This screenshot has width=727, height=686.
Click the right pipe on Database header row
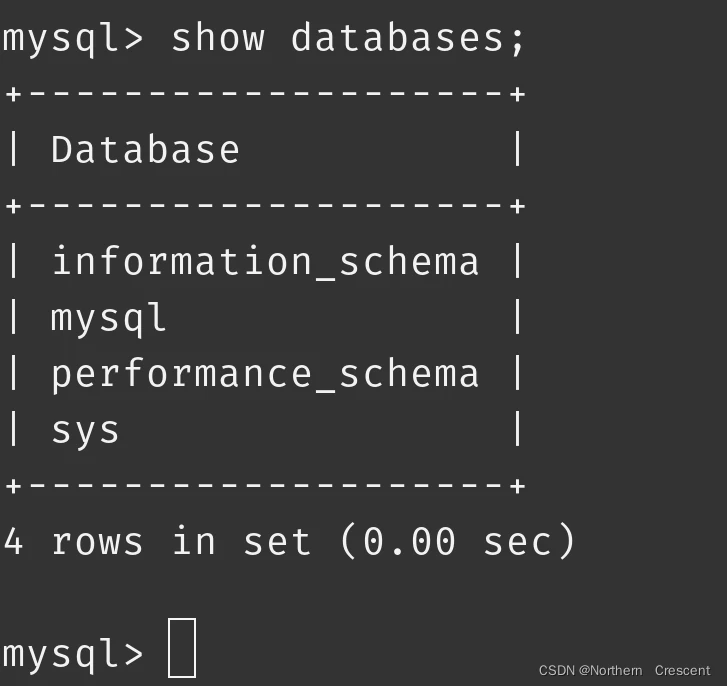518,148
